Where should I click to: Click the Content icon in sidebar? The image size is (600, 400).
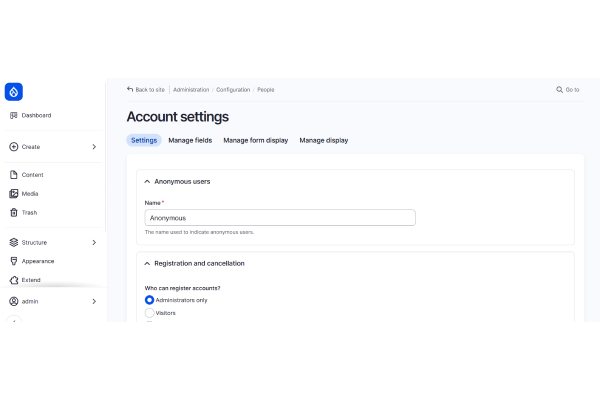coord(13,175)
